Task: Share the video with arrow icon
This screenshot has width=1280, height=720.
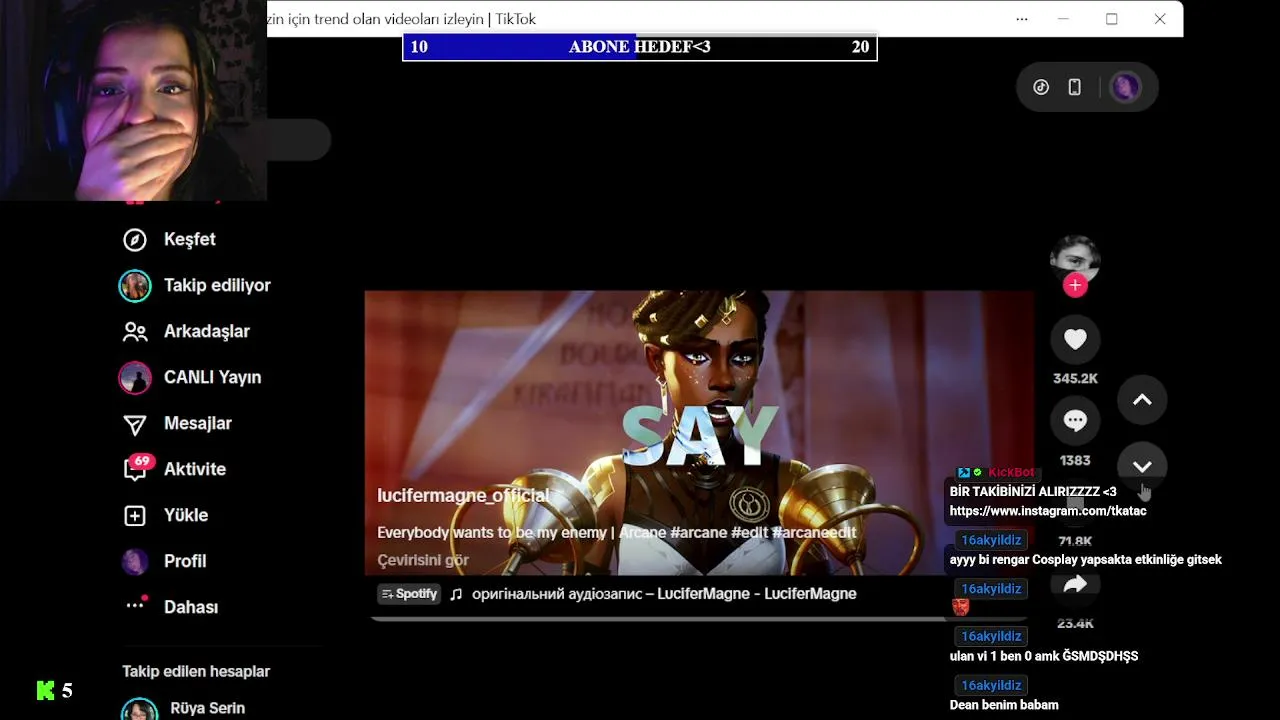Action: [1075, 585]
